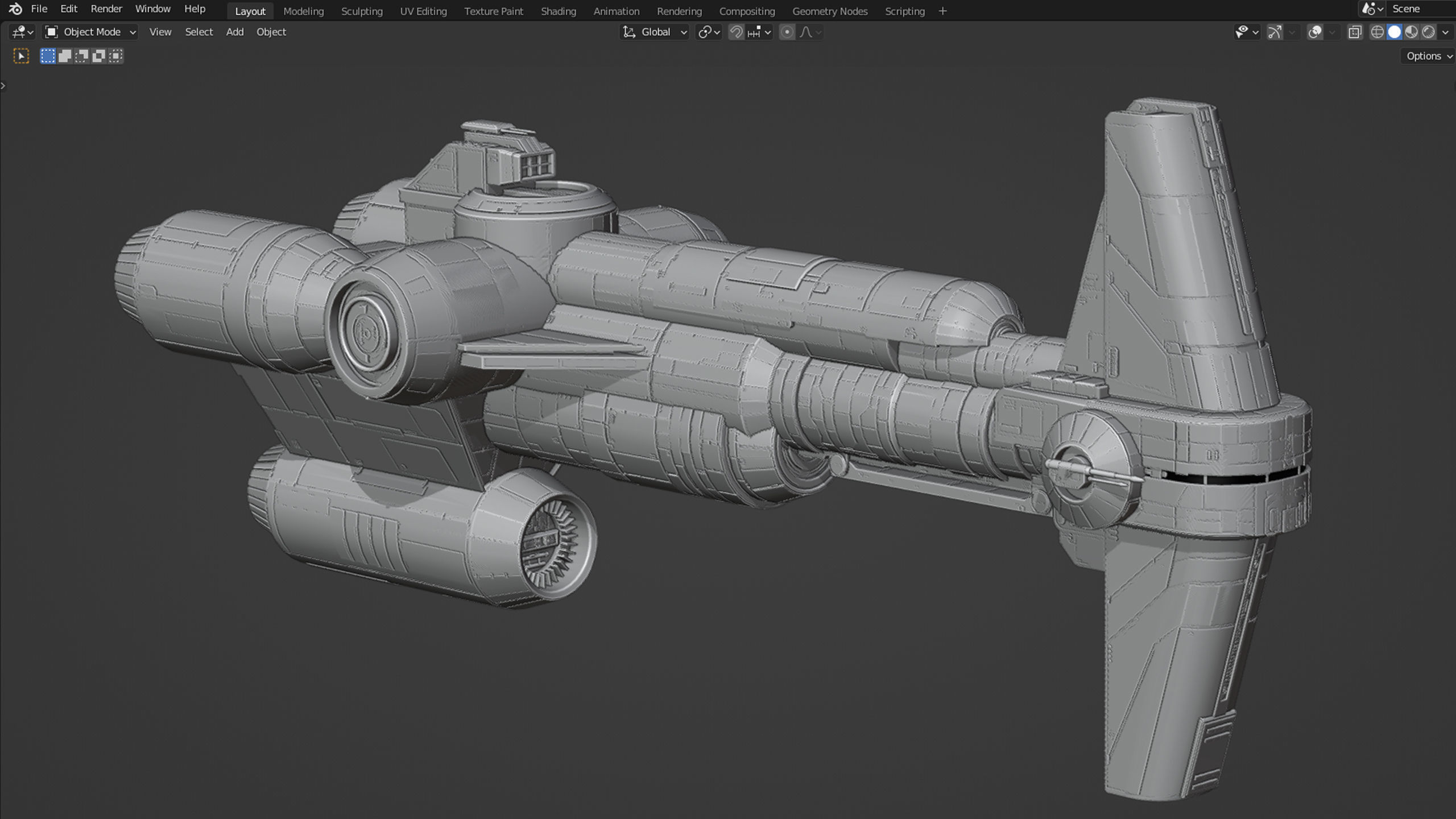
Task: Choose Intersect selection mode icon
Action: 116,56
